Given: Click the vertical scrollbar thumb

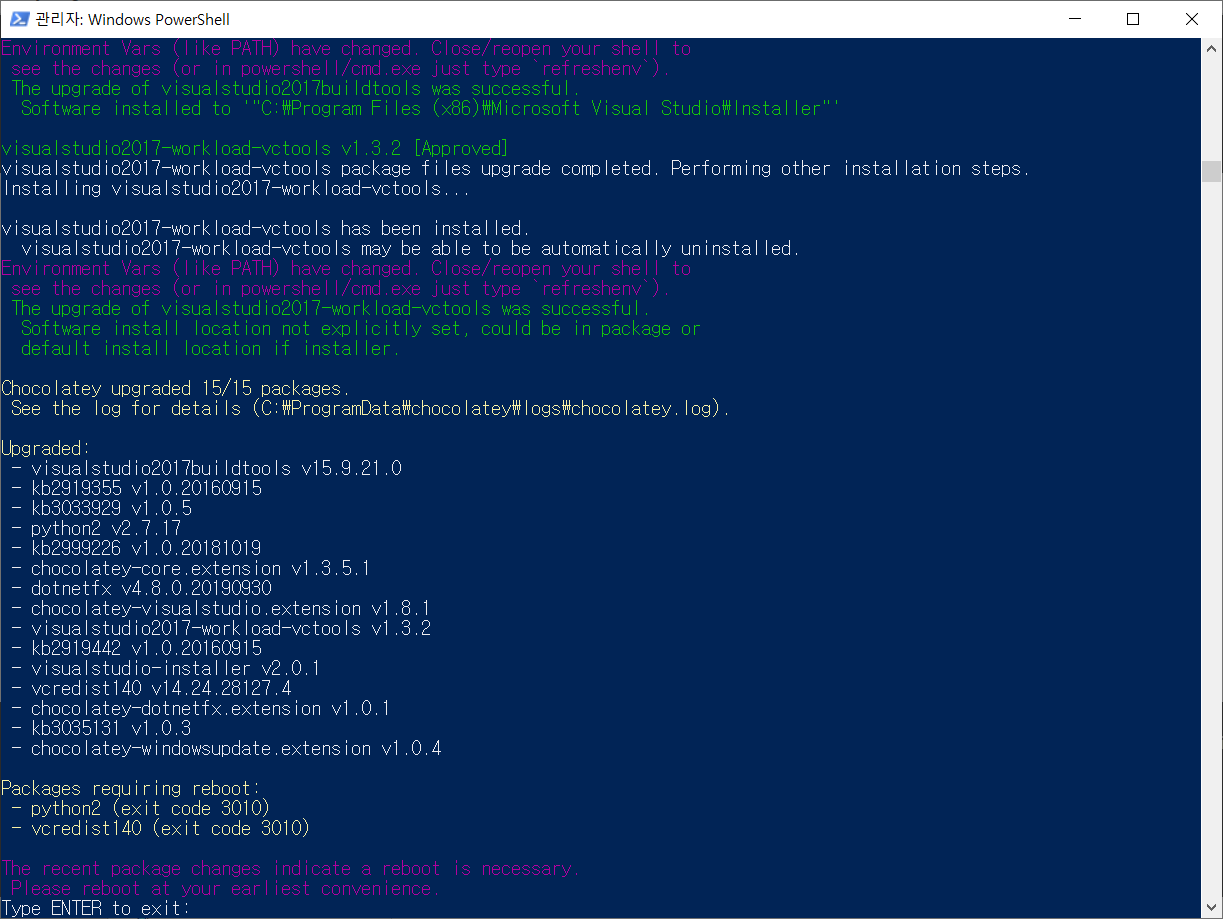Looking at the screenshot, I should 1212,170.
